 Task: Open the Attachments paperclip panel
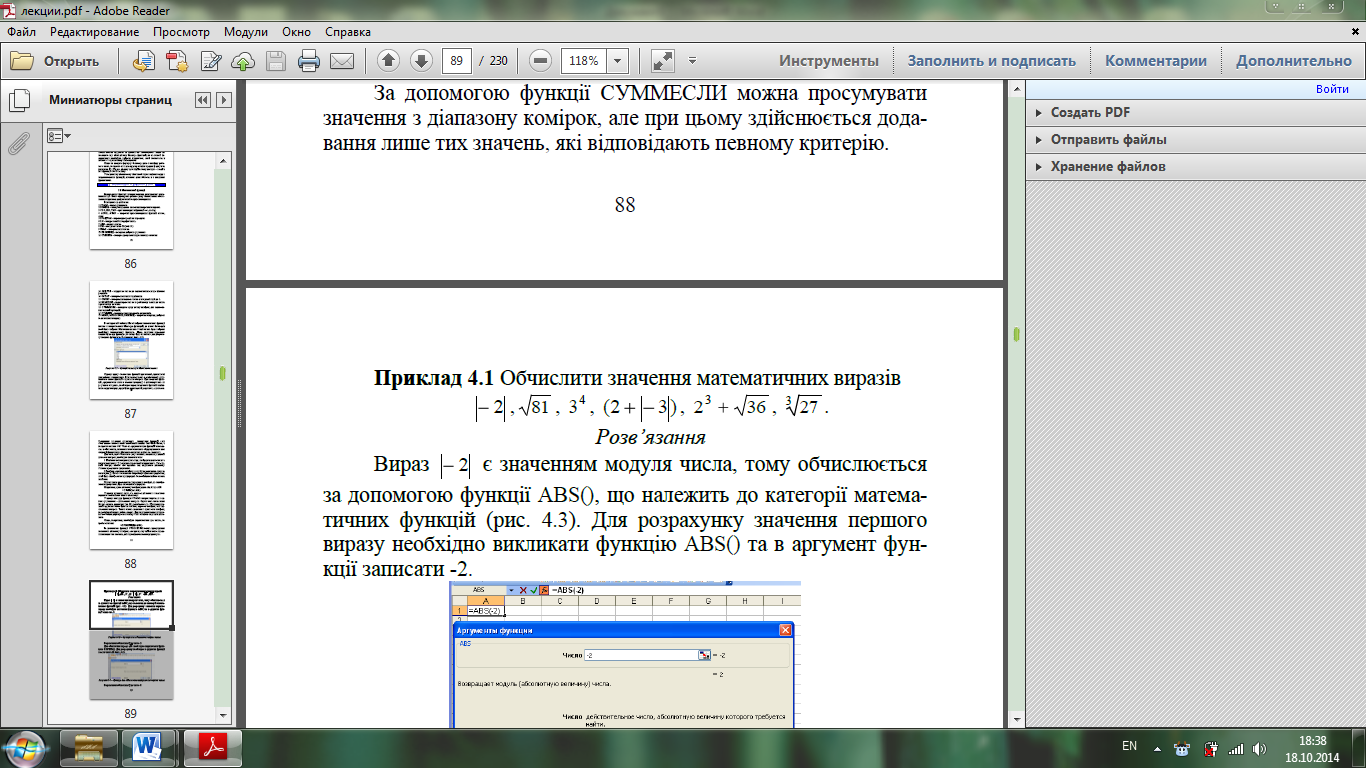(18, 144)
